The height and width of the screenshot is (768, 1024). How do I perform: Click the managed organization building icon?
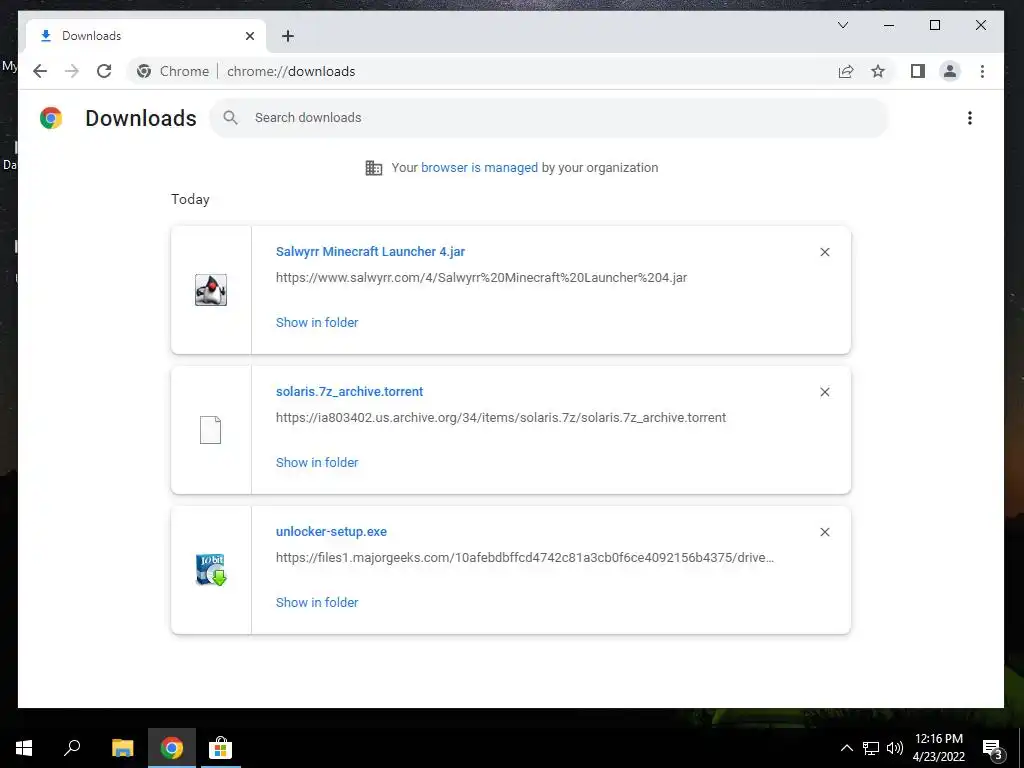[x=374, y=168]
